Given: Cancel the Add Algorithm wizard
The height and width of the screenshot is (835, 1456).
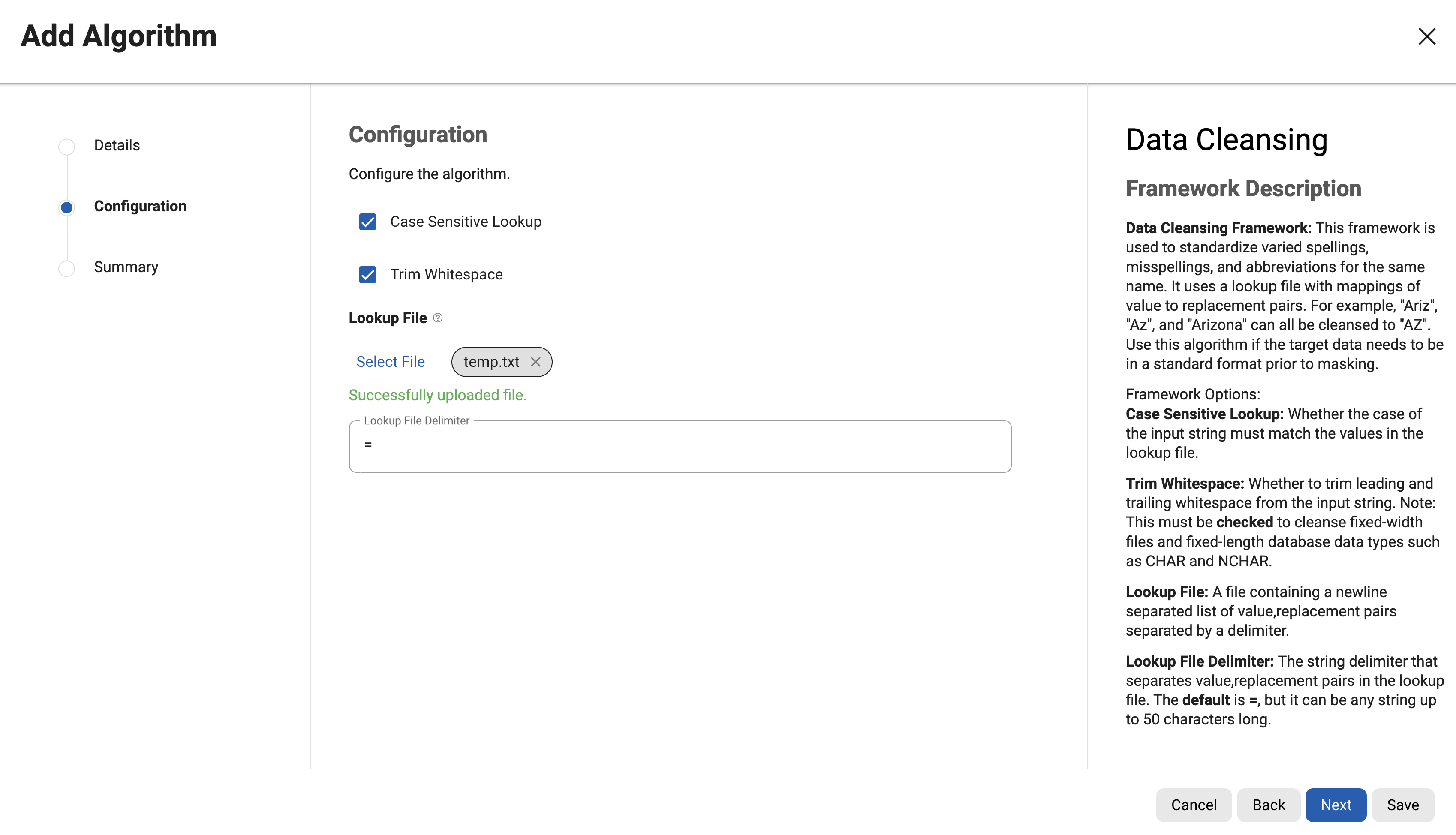Looking at the screenshot, I should coord(1193,805).
